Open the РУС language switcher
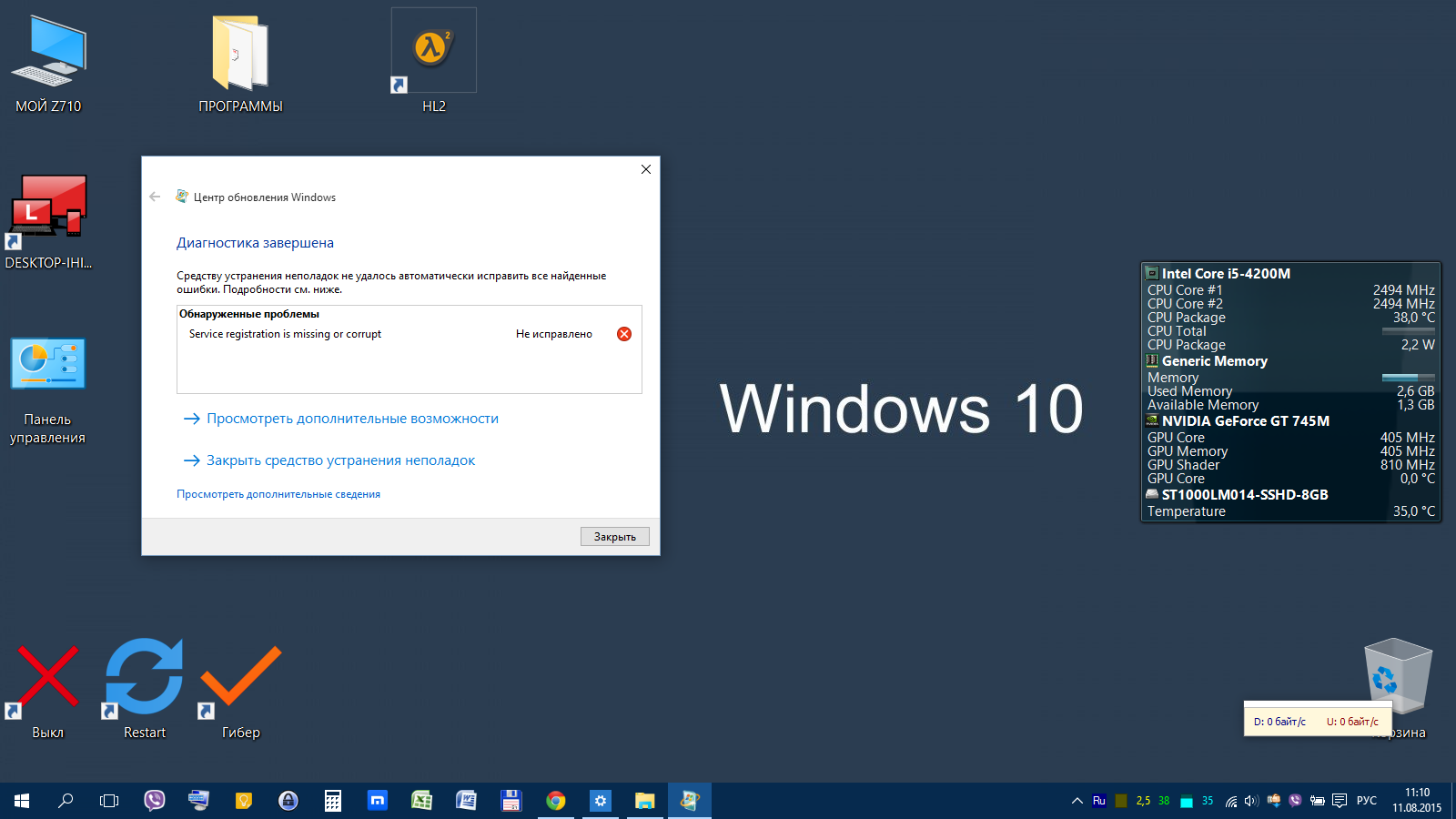The height and width of the screenshot is (819, 1456). pyautogui.click(x=1366, y=801)
